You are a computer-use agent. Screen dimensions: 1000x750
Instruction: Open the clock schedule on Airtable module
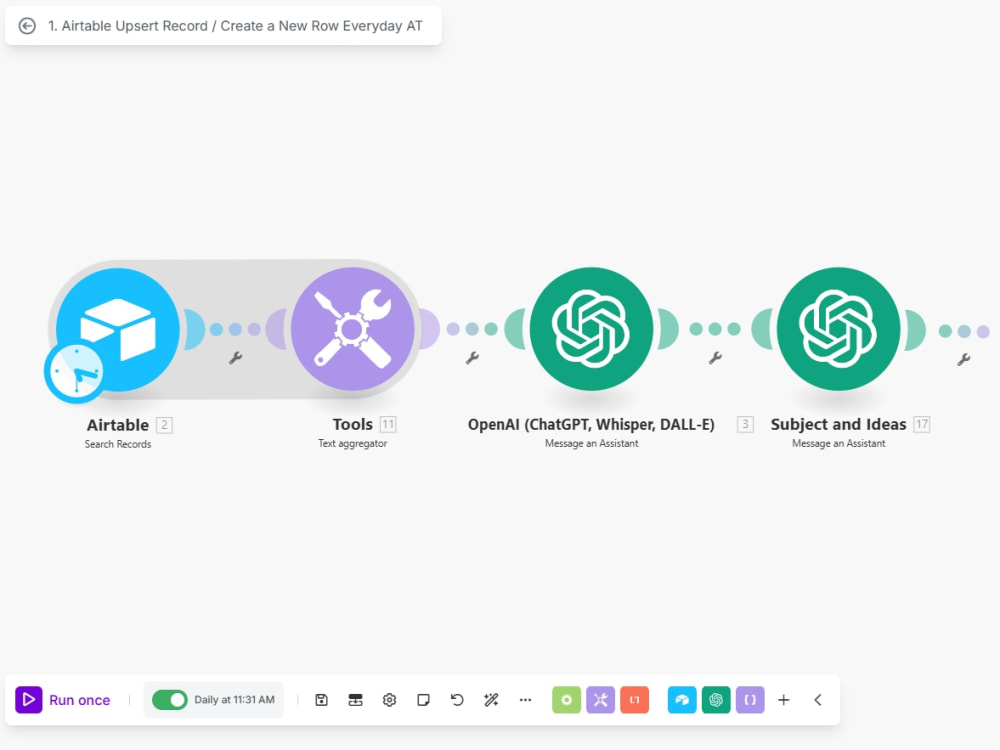(75, 372)
